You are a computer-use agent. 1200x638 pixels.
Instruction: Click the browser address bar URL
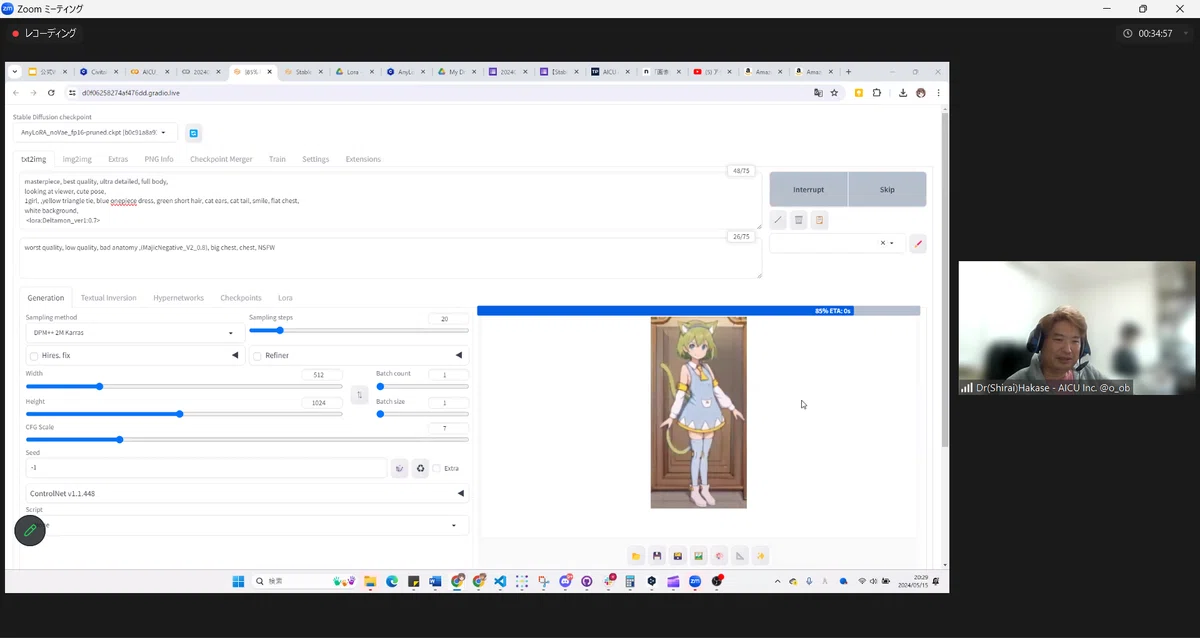tap(130, 93)
